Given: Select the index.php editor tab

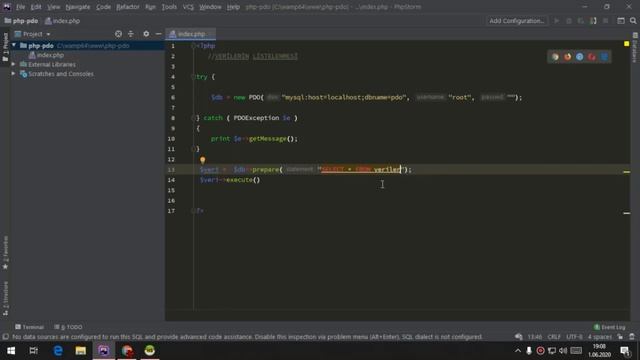Looking at the screenshot, I should [x=191, y=34].
